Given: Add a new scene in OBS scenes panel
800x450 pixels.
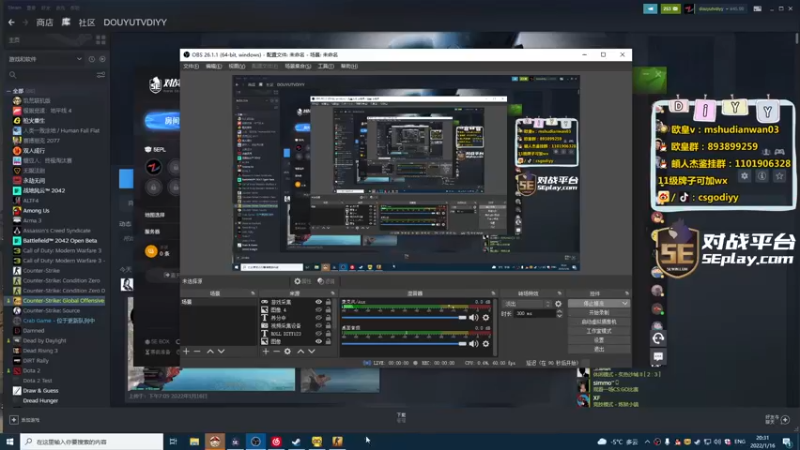Looking at the screenshot, I should (186, 352).
